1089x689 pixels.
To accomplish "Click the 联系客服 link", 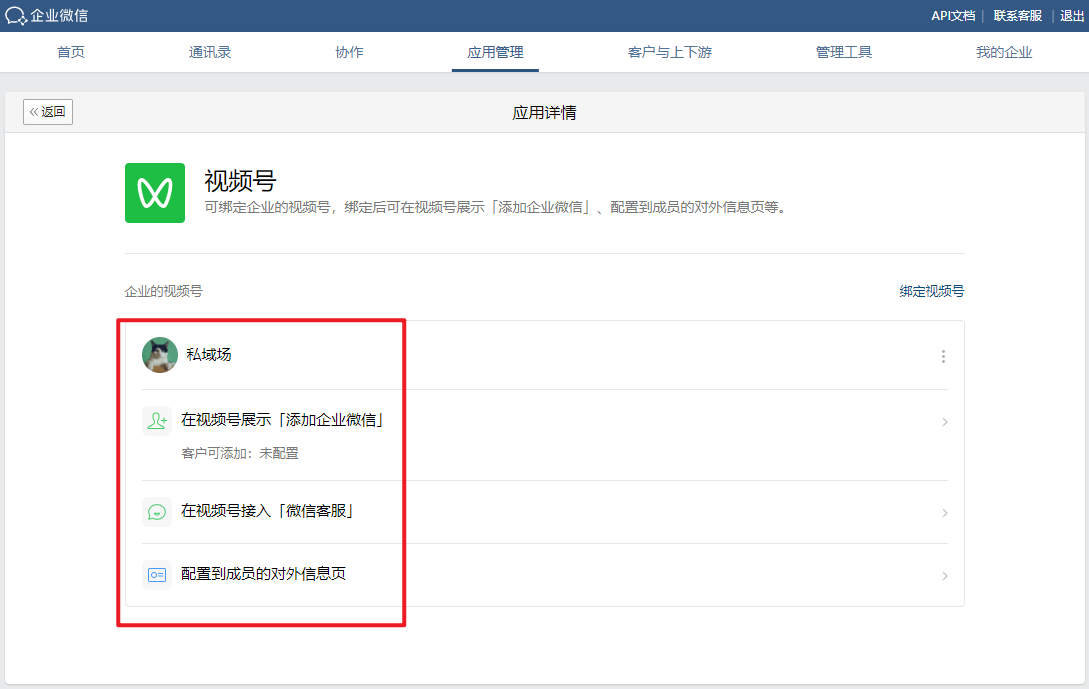I will coord(1017,15).
